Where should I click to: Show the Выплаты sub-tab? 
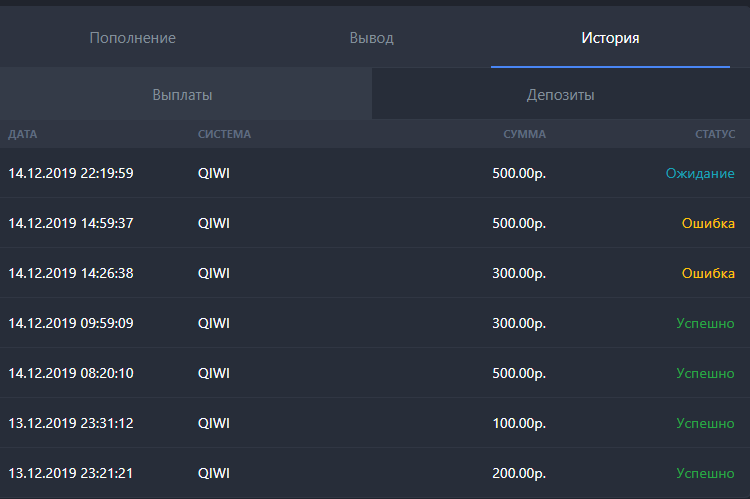coord(182,95)
